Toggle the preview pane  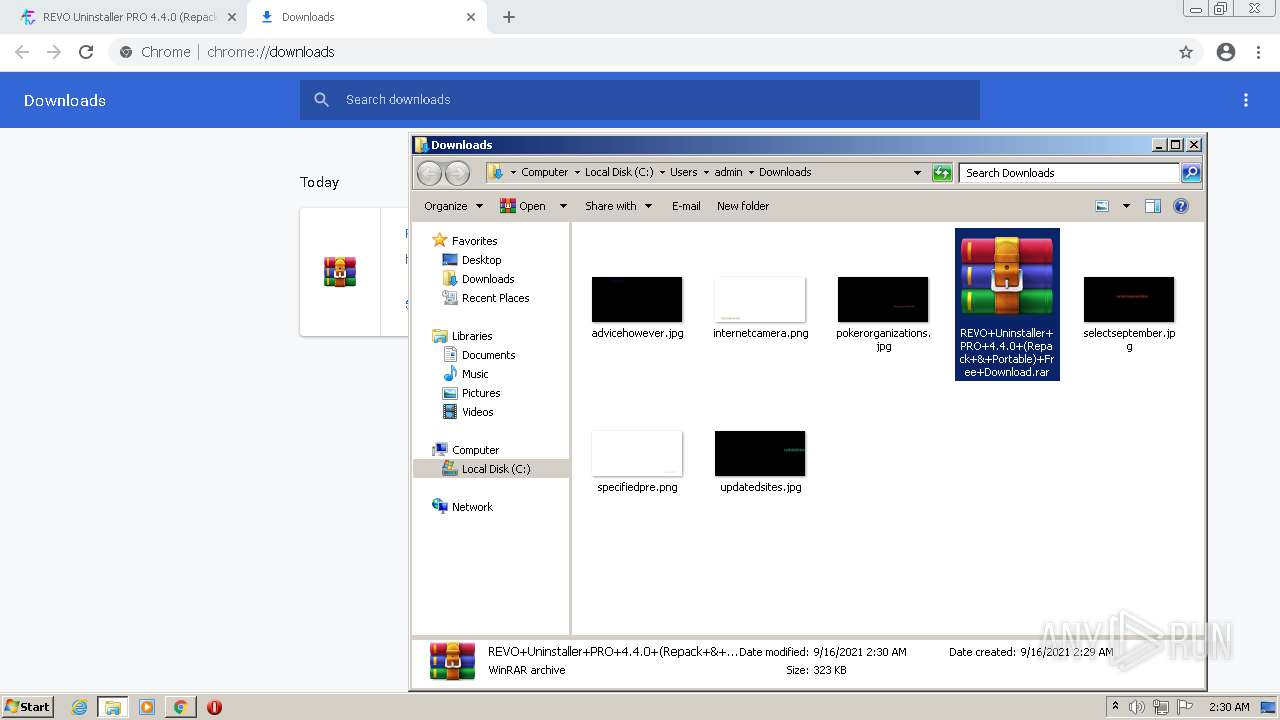[1153, 206]
